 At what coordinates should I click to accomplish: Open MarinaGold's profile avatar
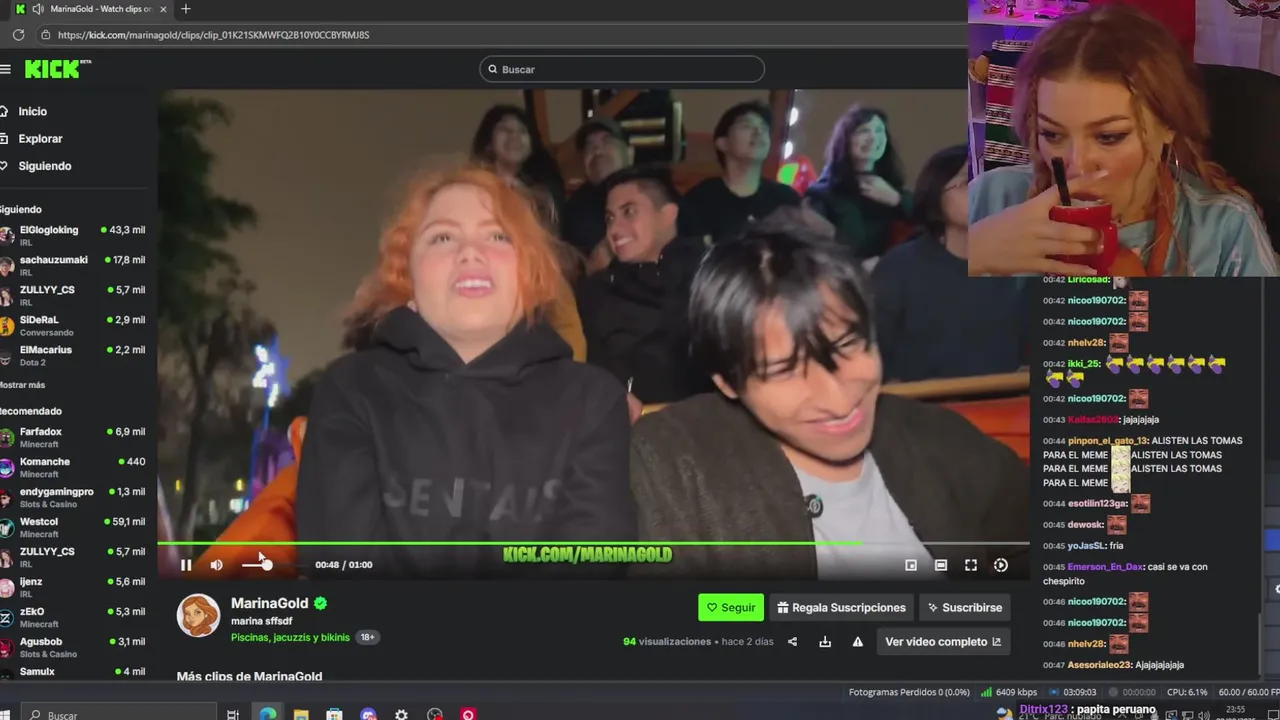click(198, 616)
